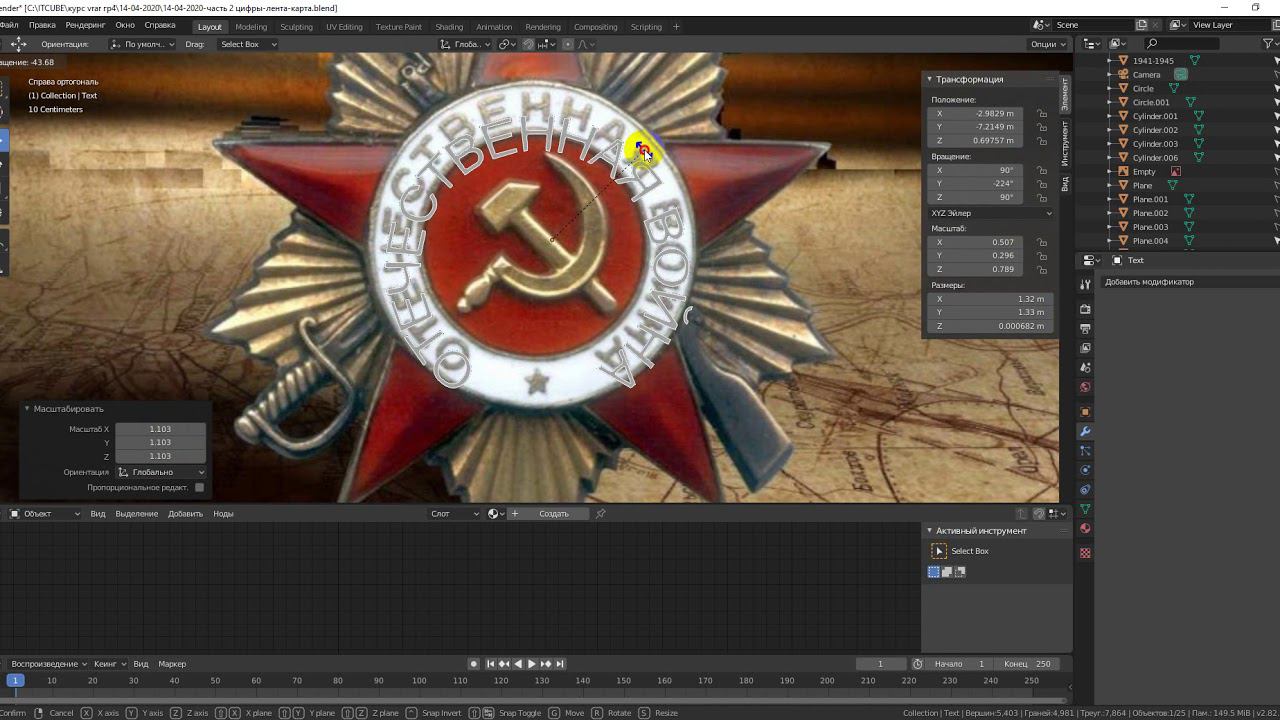Play the animation in reverse
The height and width of the screenshot is (720, 1280).
[x=518, y=664]
